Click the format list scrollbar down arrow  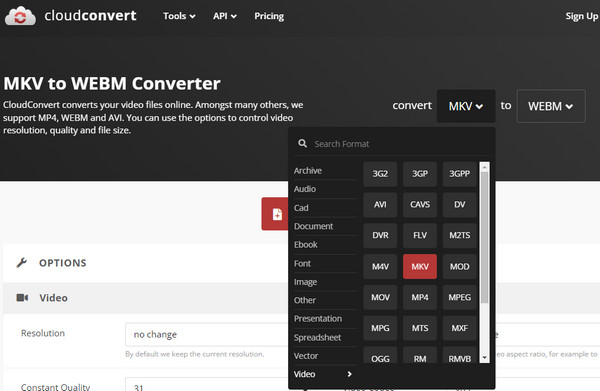484,358
